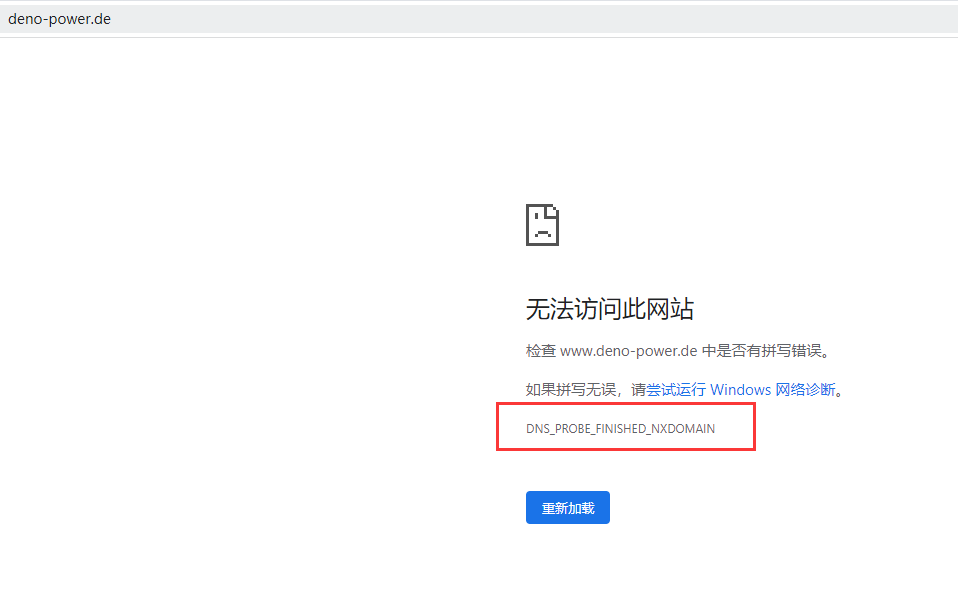Viewport: 958px width, 613px height.
Task: Click the sad page error icon
Action: (543, 225)
